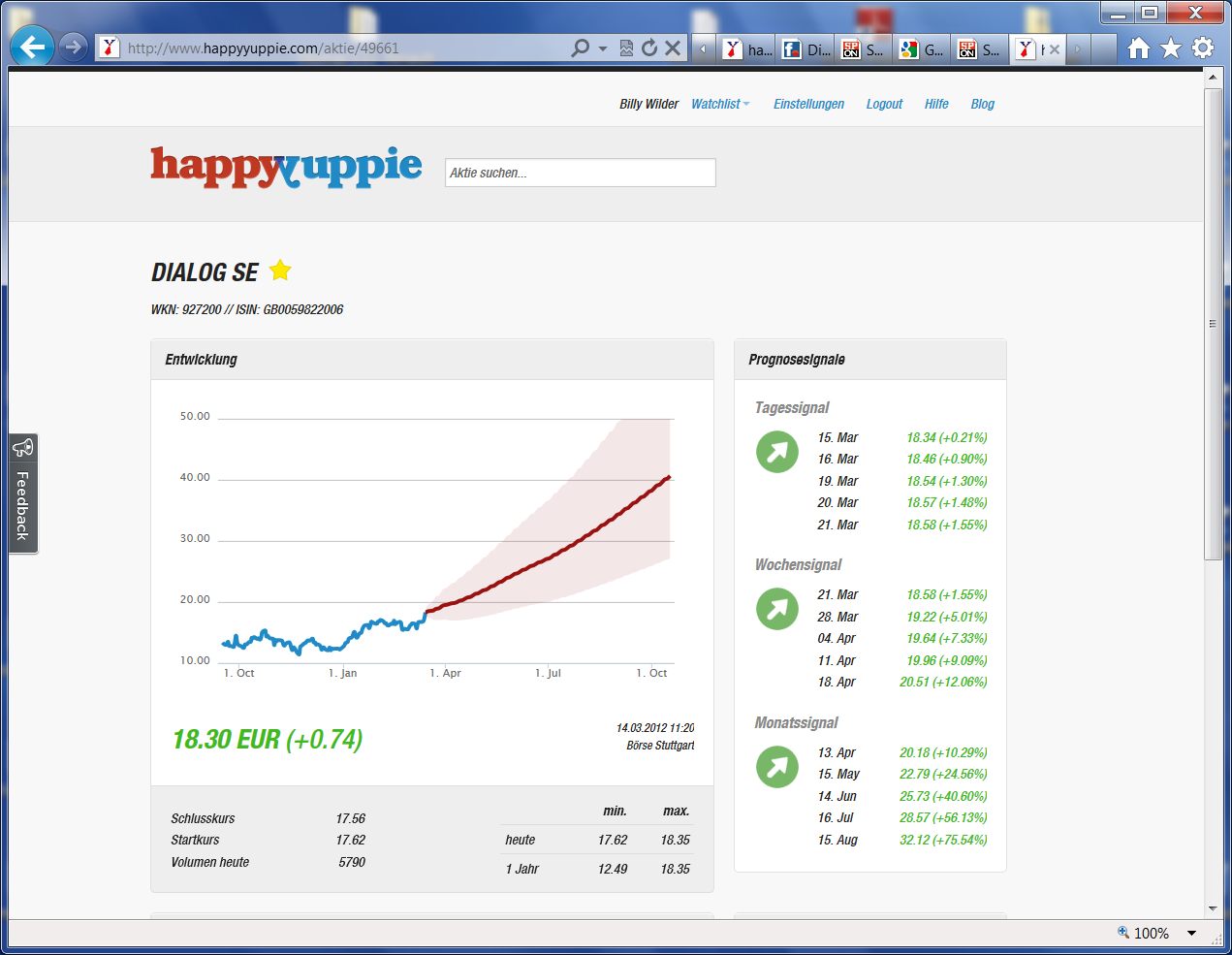The height and width of the screenshot is (955, 1232).
Task: Click the Tagessignal green up arrow icon
Action: pyautogui.click(x=777, y=452)
